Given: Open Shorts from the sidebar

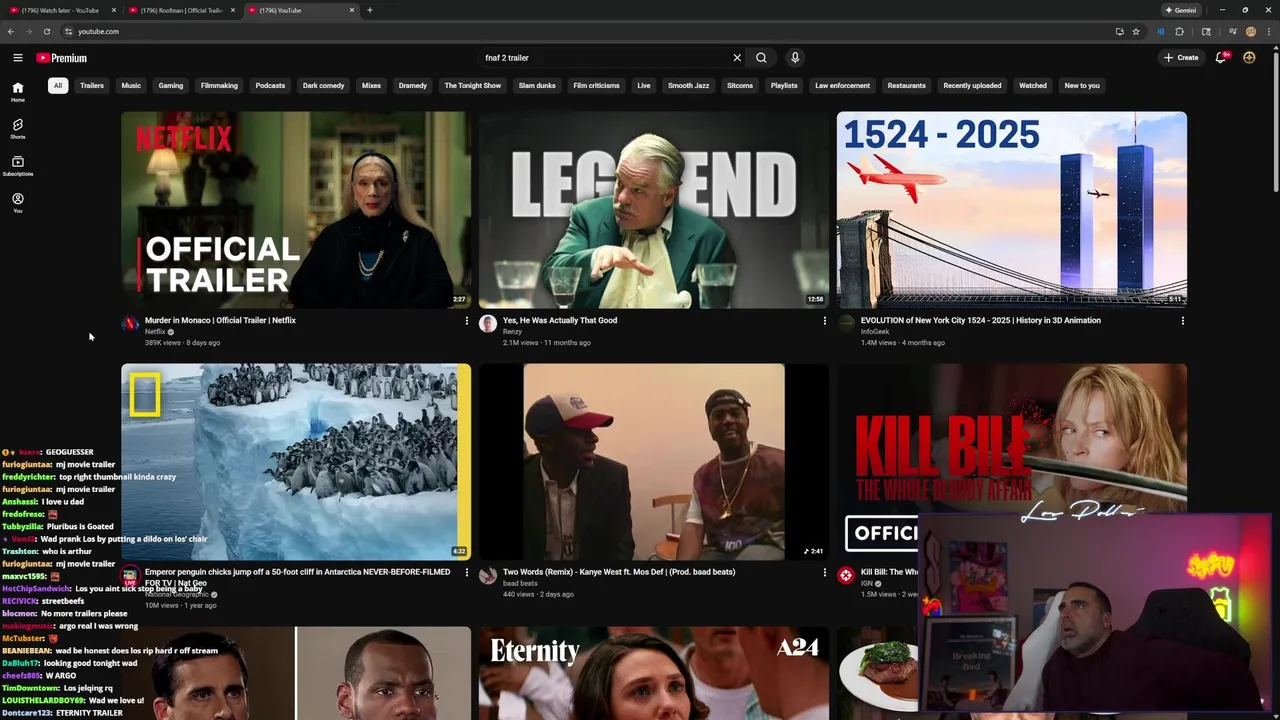Looking at the screenshot, I should coord(17,129).
